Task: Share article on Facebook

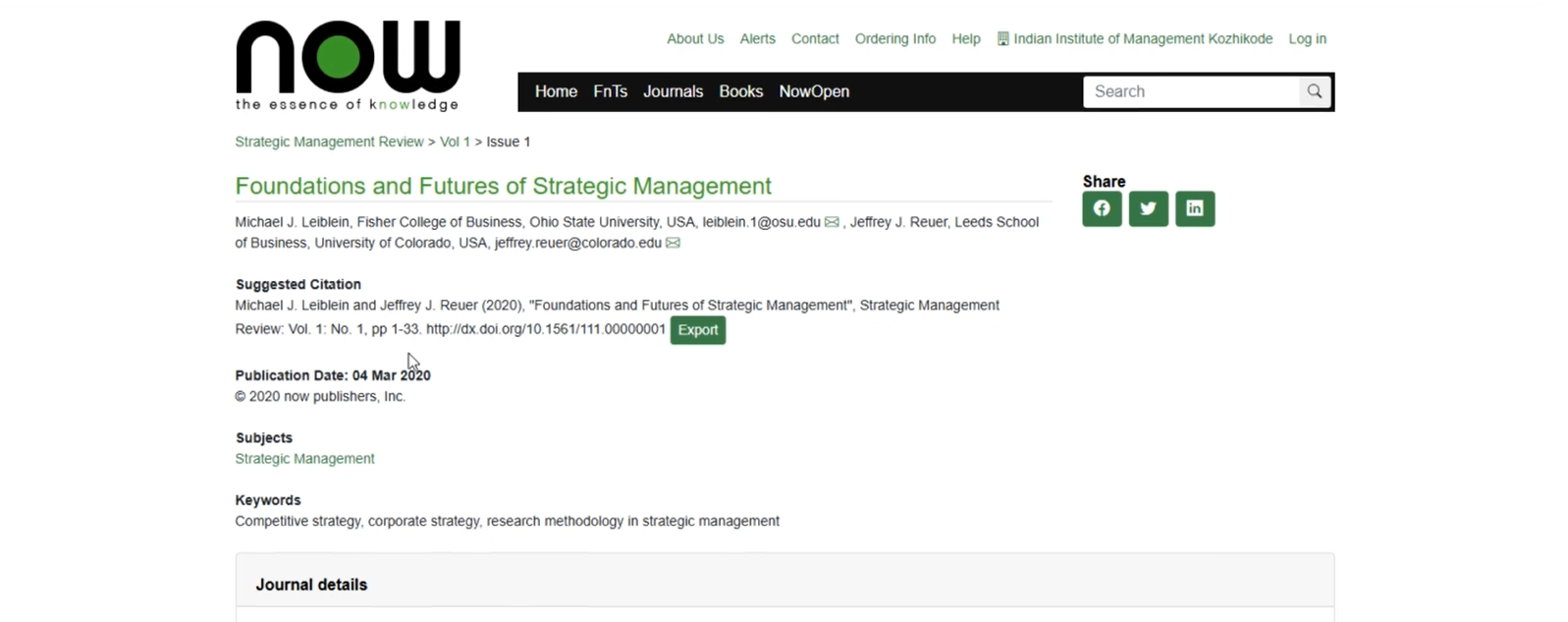Action: 1102,208
